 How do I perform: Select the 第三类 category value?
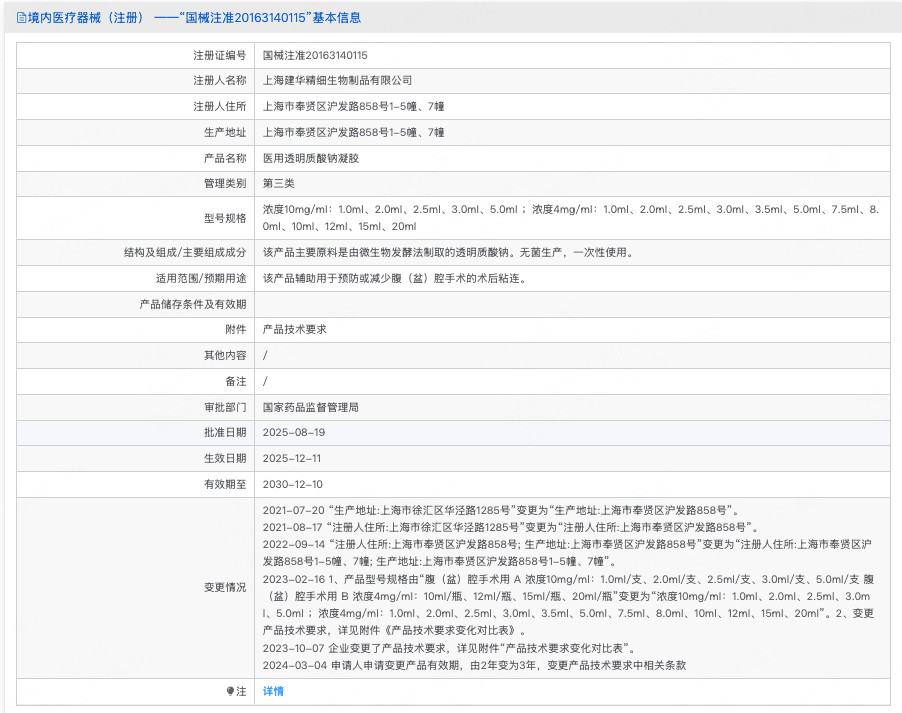(278, 184)
